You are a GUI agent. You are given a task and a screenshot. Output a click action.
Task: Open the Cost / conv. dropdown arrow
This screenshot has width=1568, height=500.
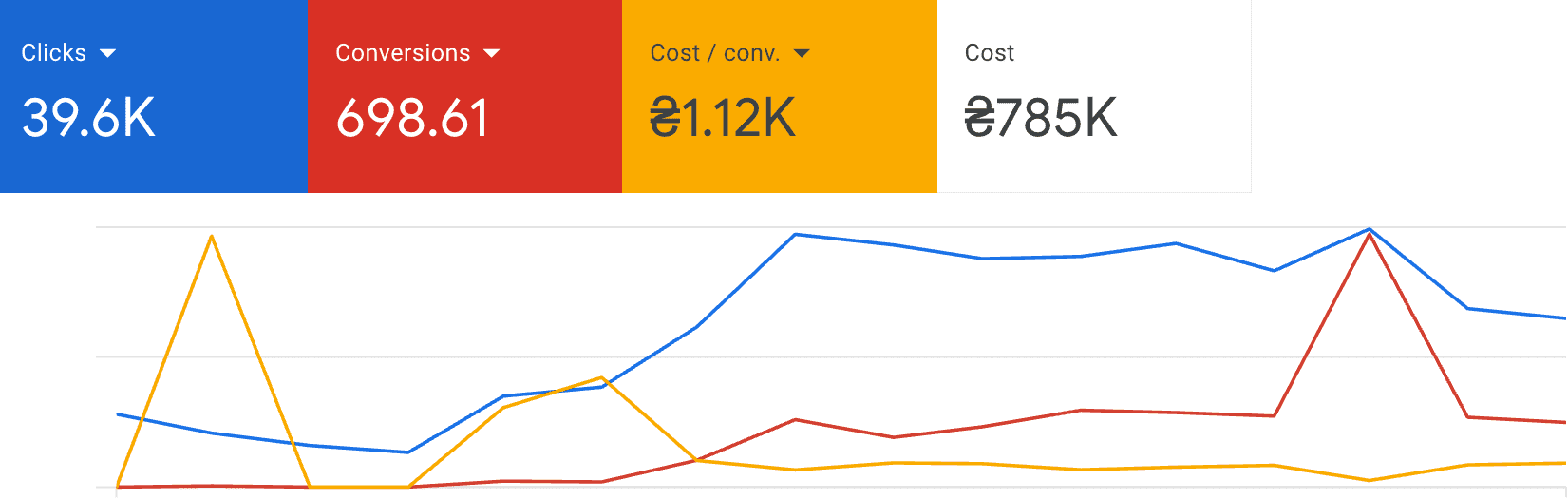pos(802,53)
